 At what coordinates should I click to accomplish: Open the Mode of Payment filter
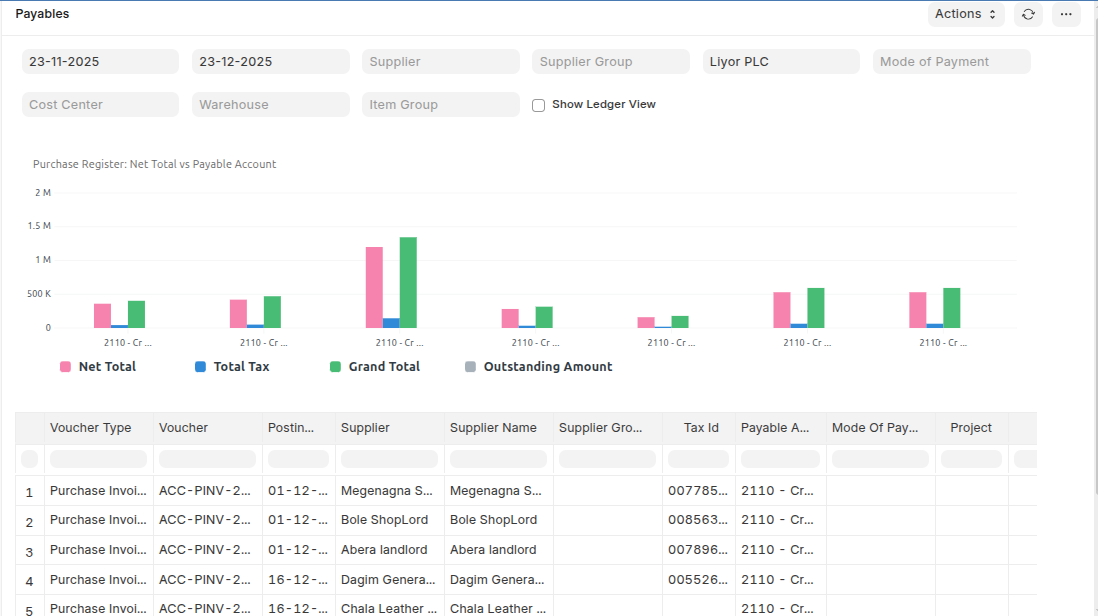pos(951,62)
